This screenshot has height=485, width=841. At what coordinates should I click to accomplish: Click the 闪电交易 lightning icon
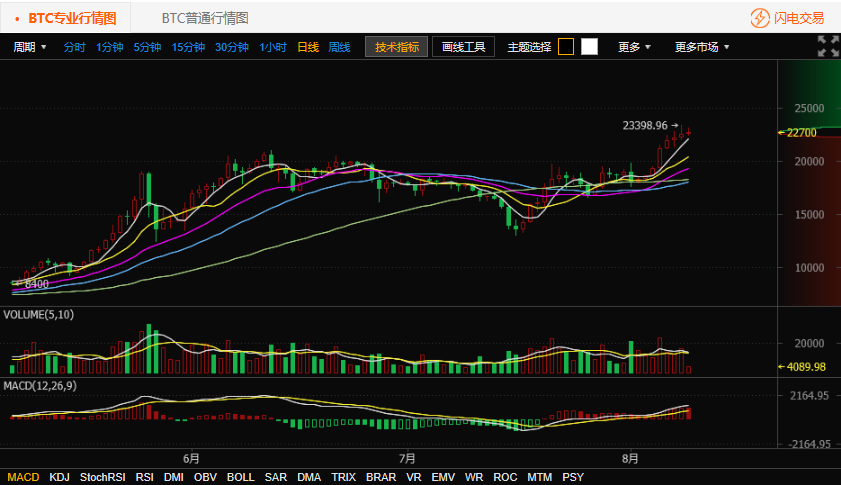coord(761,18)
